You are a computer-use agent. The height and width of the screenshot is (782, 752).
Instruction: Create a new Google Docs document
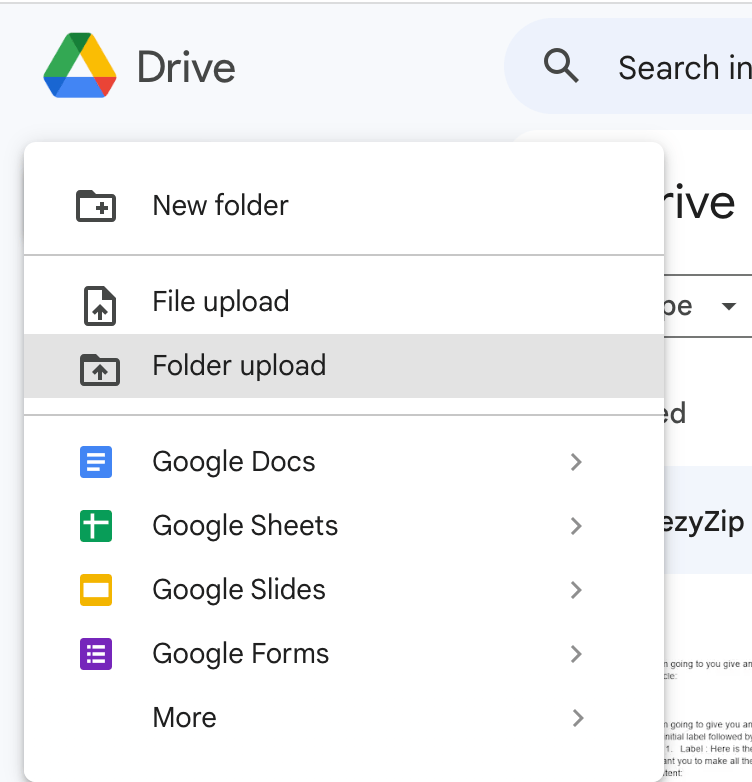point(344,462)
